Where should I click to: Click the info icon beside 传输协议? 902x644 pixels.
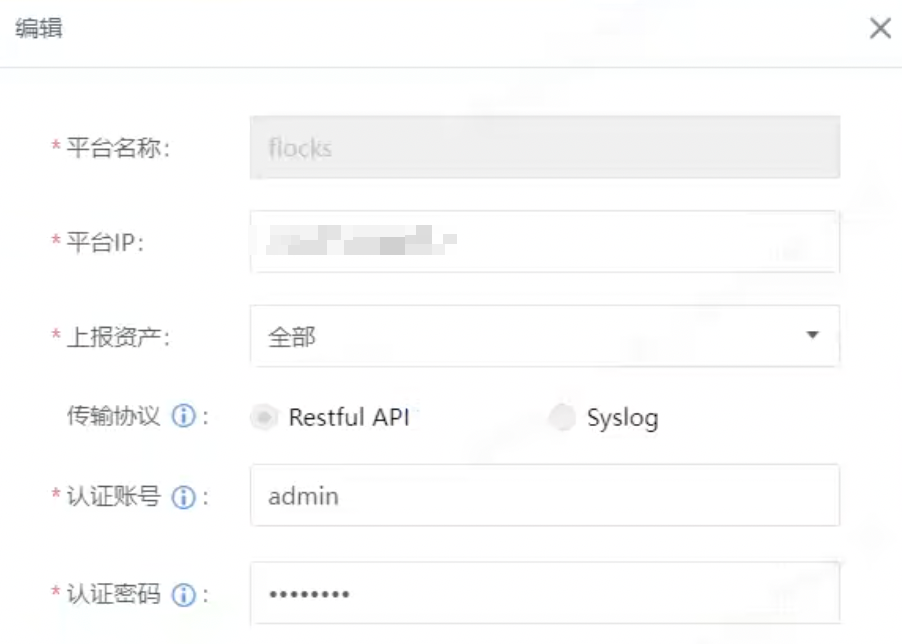(184, 415)
